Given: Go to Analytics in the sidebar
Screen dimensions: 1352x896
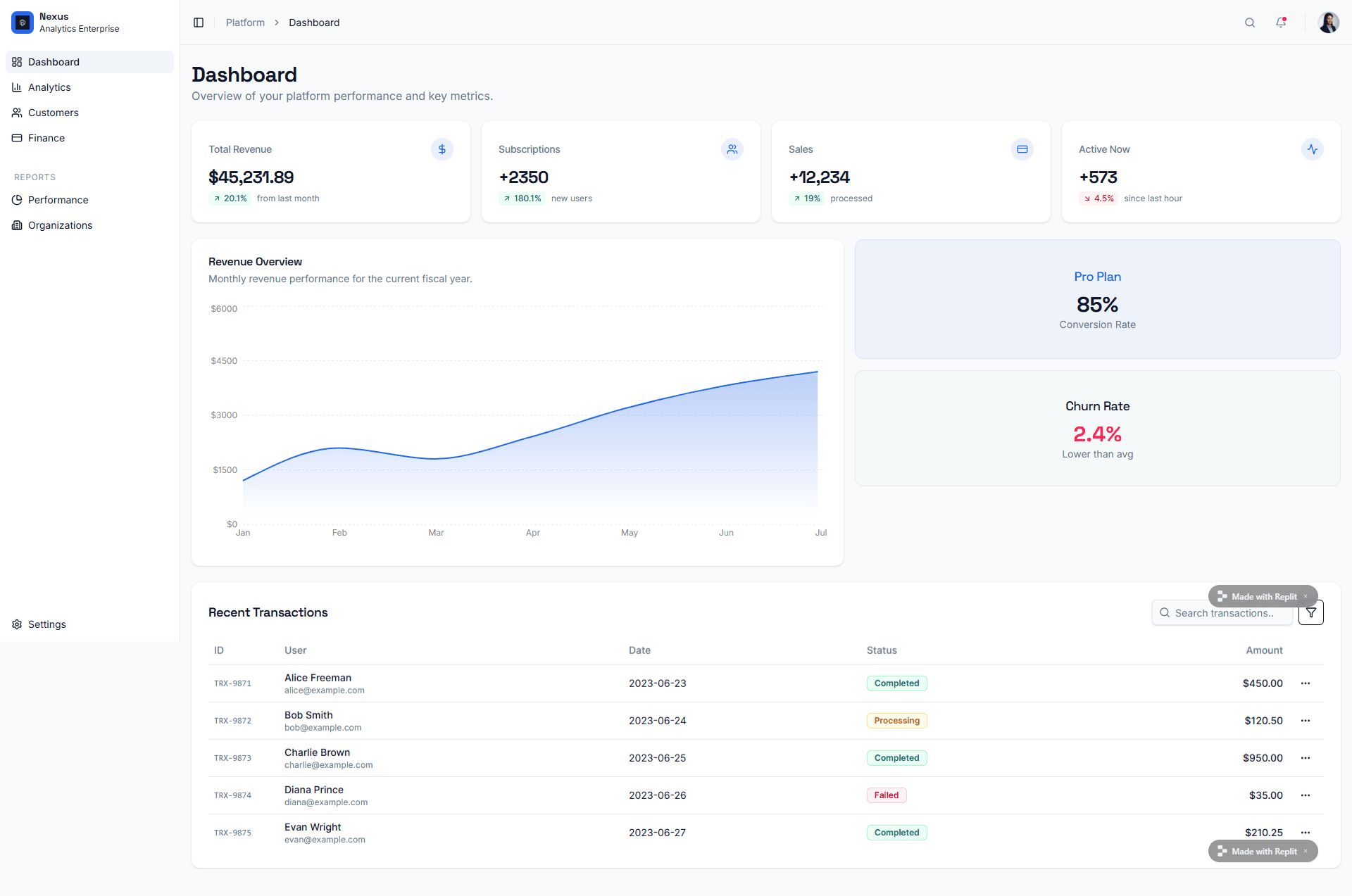Looking at the screenshot, I should pyautogui.click(x=49, y=87).
